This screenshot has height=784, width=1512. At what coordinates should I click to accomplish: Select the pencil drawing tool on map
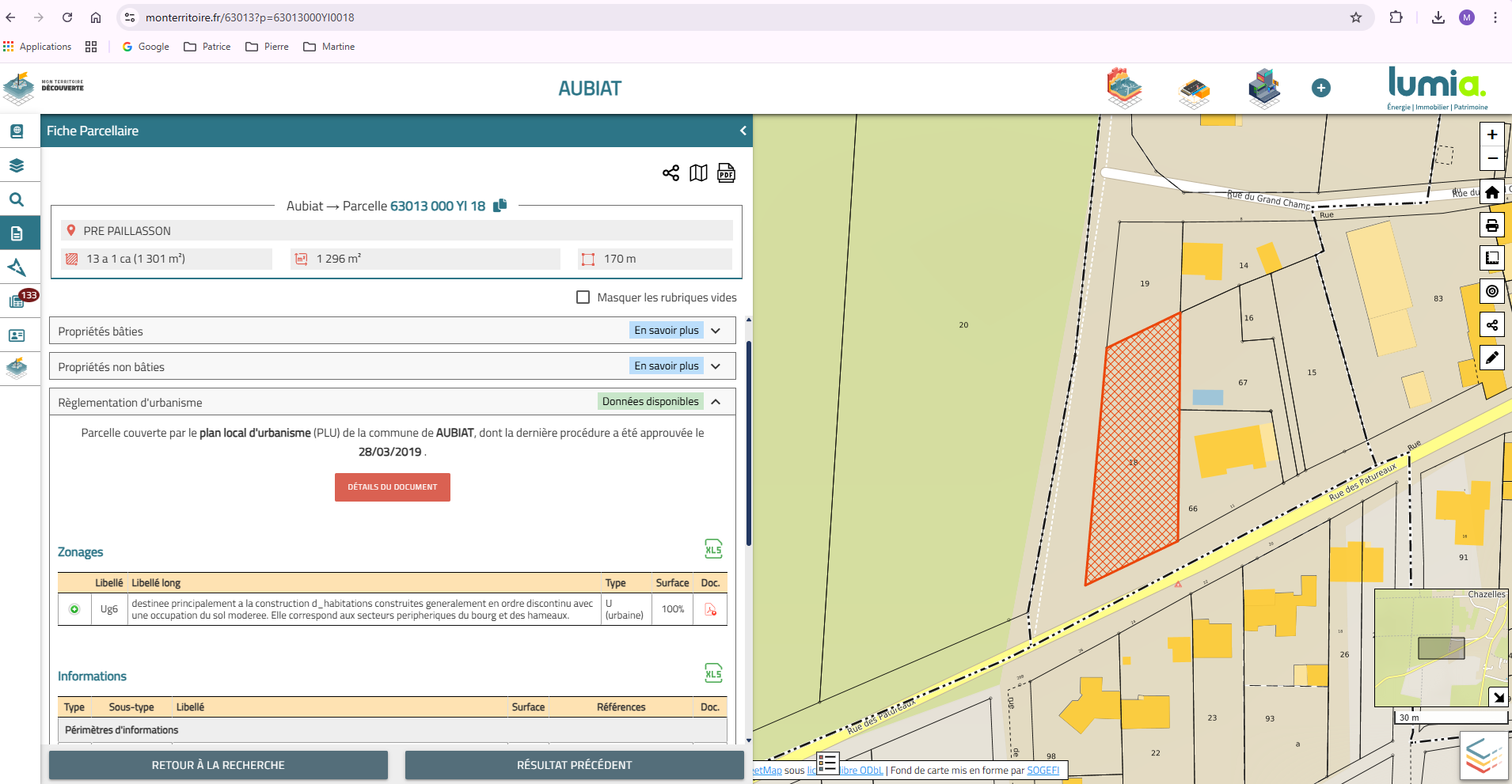pos(1492,358)
